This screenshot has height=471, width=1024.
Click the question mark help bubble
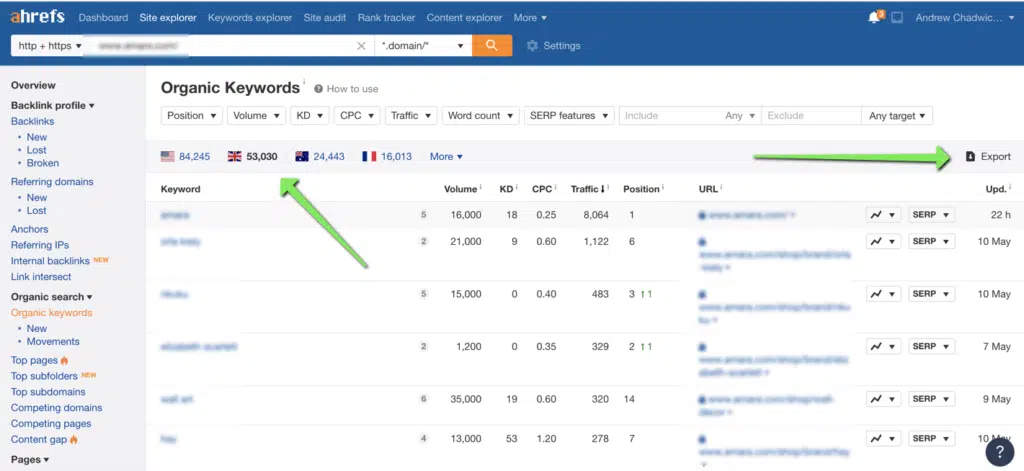tap(999, 451)
